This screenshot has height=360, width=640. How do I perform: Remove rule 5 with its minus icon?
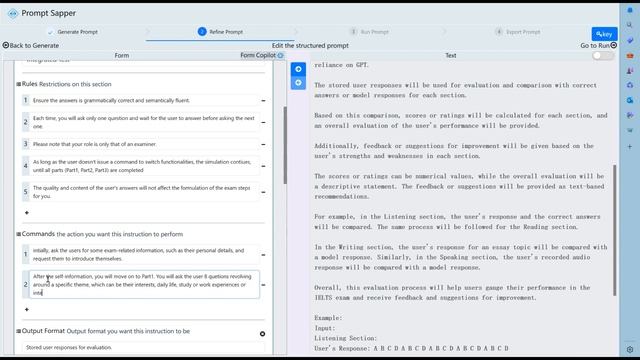click(263, 192)
